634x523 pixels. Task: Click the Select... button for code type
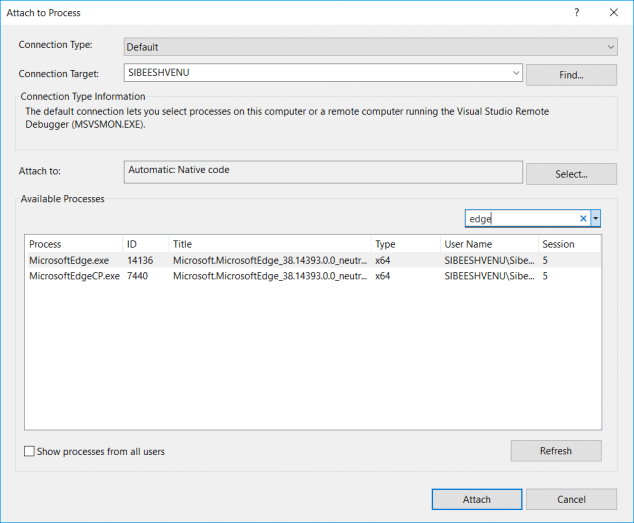(571, 174)
